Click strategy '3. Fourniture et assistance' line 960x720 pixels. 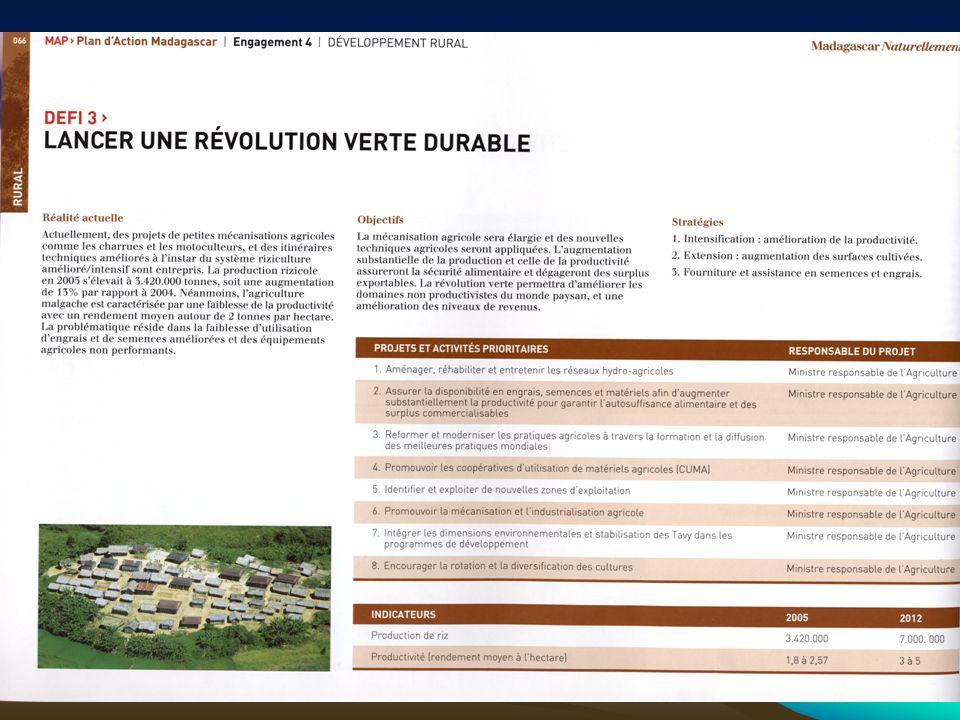coord(797,272)
